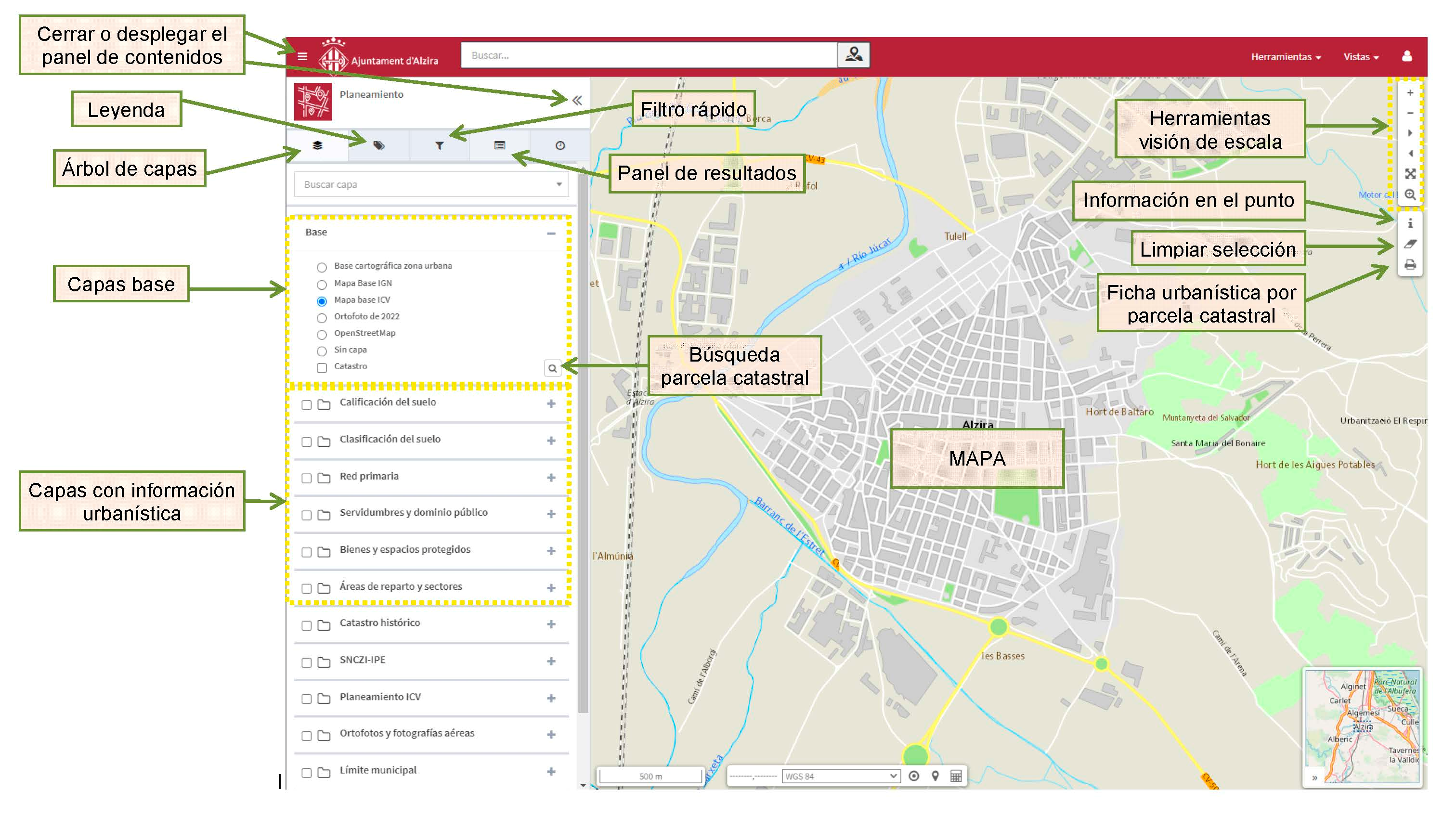Collapse the Base group with minus

click(551, 233)
